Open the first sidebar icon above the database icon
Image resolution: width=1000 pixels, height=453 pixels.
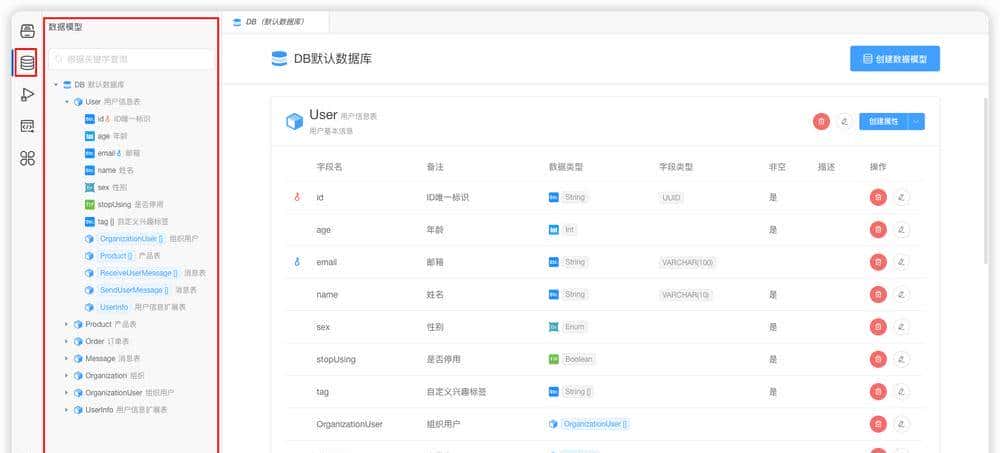pyautogui.click(x=27, y=31)
